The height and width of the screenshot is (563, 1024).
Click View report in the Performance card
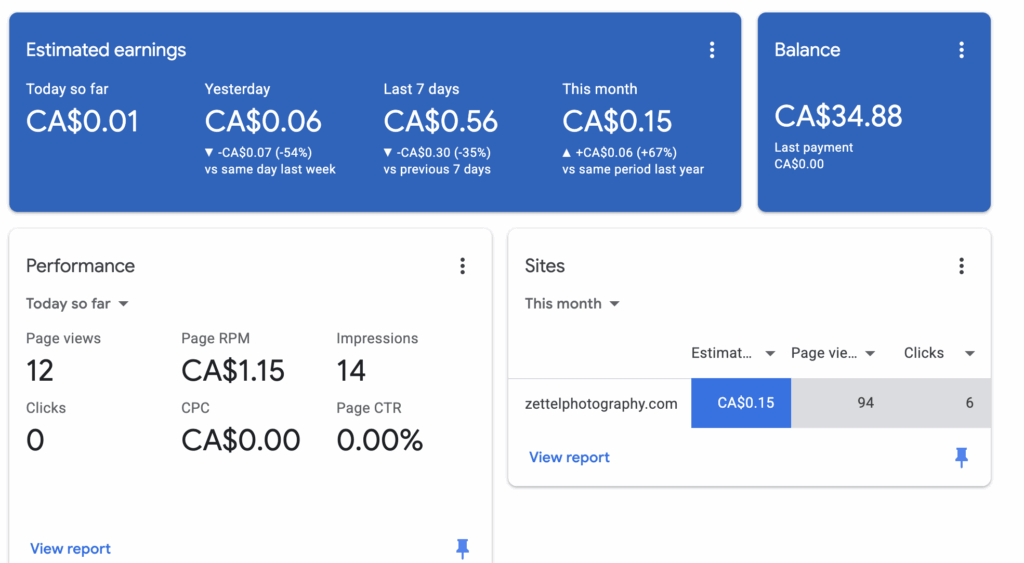pyautogui.click(x=70, y=549)
